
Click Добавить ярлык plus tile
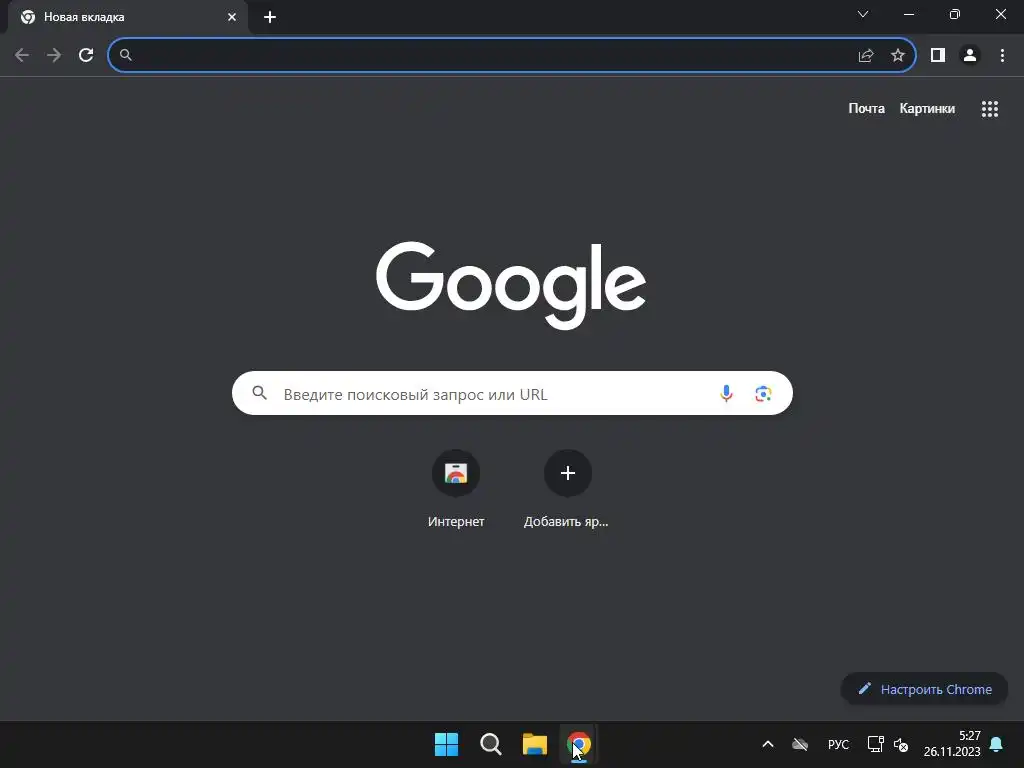(568, 488)
